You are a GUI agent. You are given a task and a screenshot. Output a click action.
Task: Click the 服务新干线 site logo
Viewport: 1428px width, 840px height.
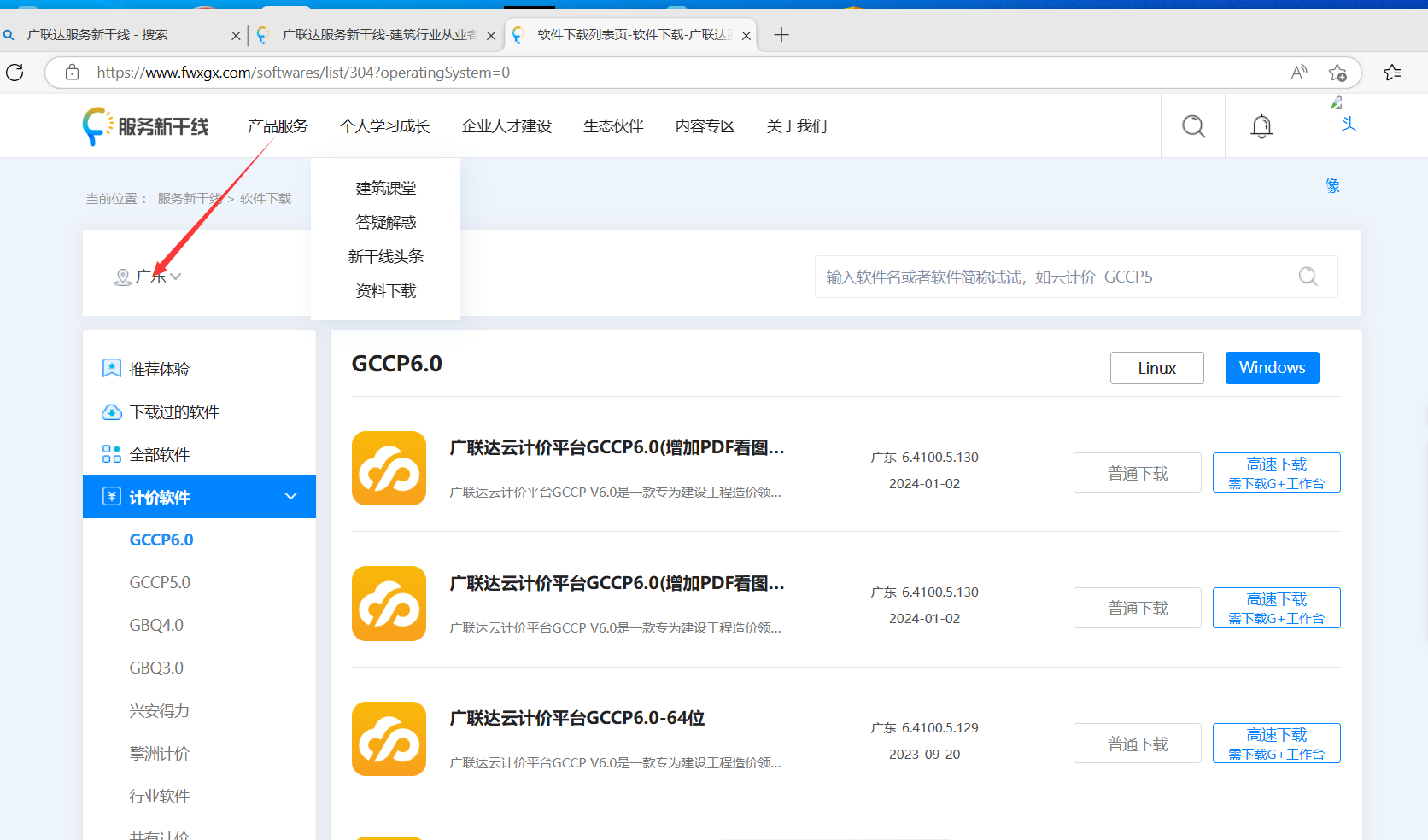click(x=145, y=126)
